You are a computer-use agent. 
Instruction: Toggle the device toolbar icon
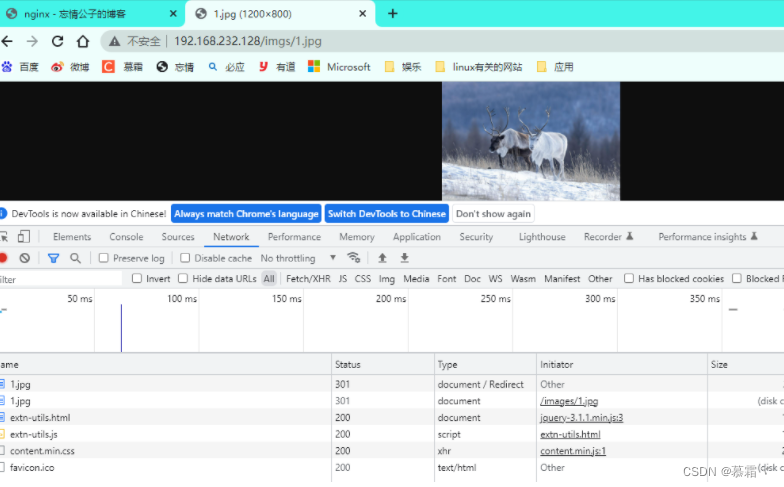[24, 236]
